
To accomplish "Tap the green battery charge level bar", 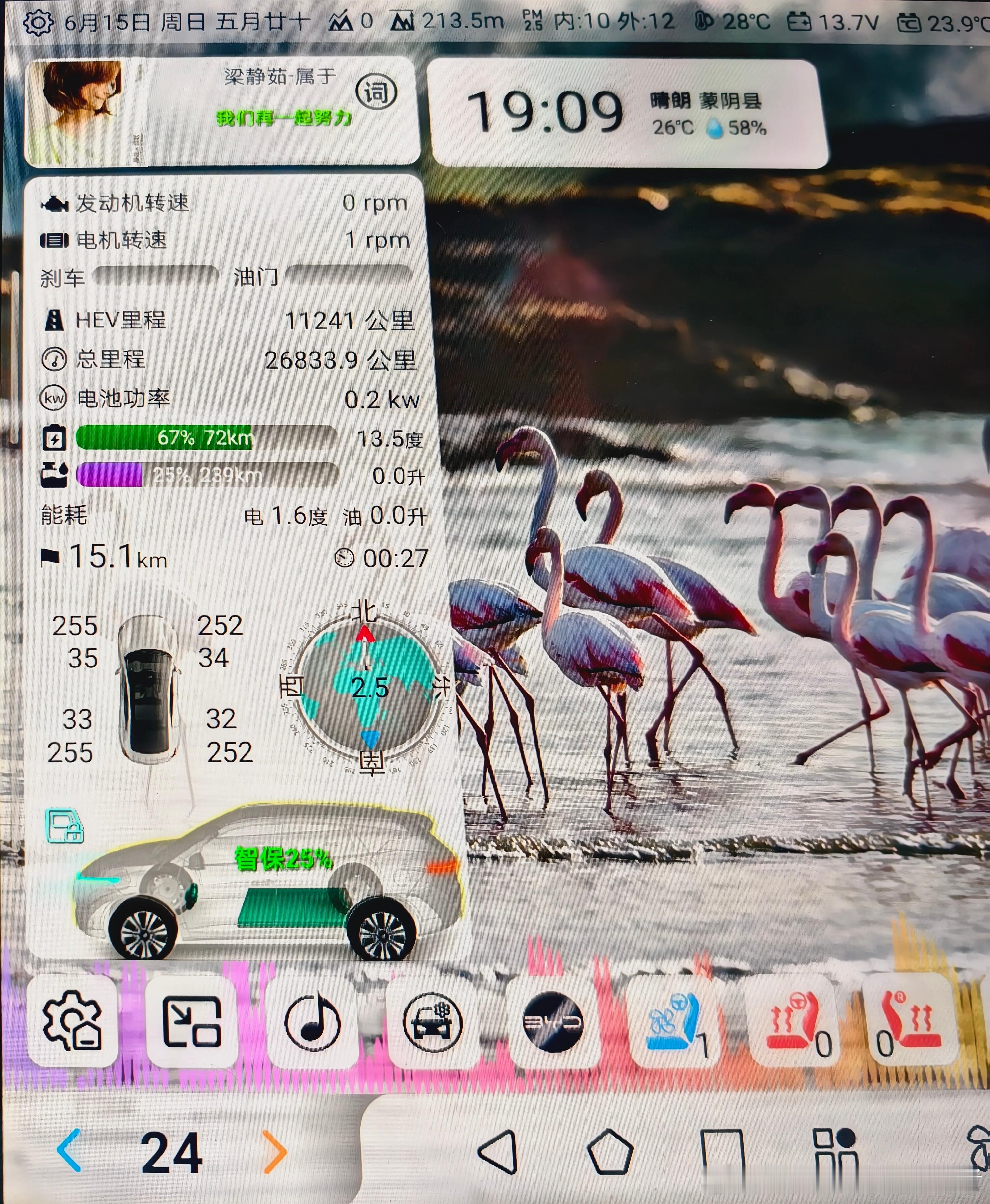I will [x=205, y=438].
